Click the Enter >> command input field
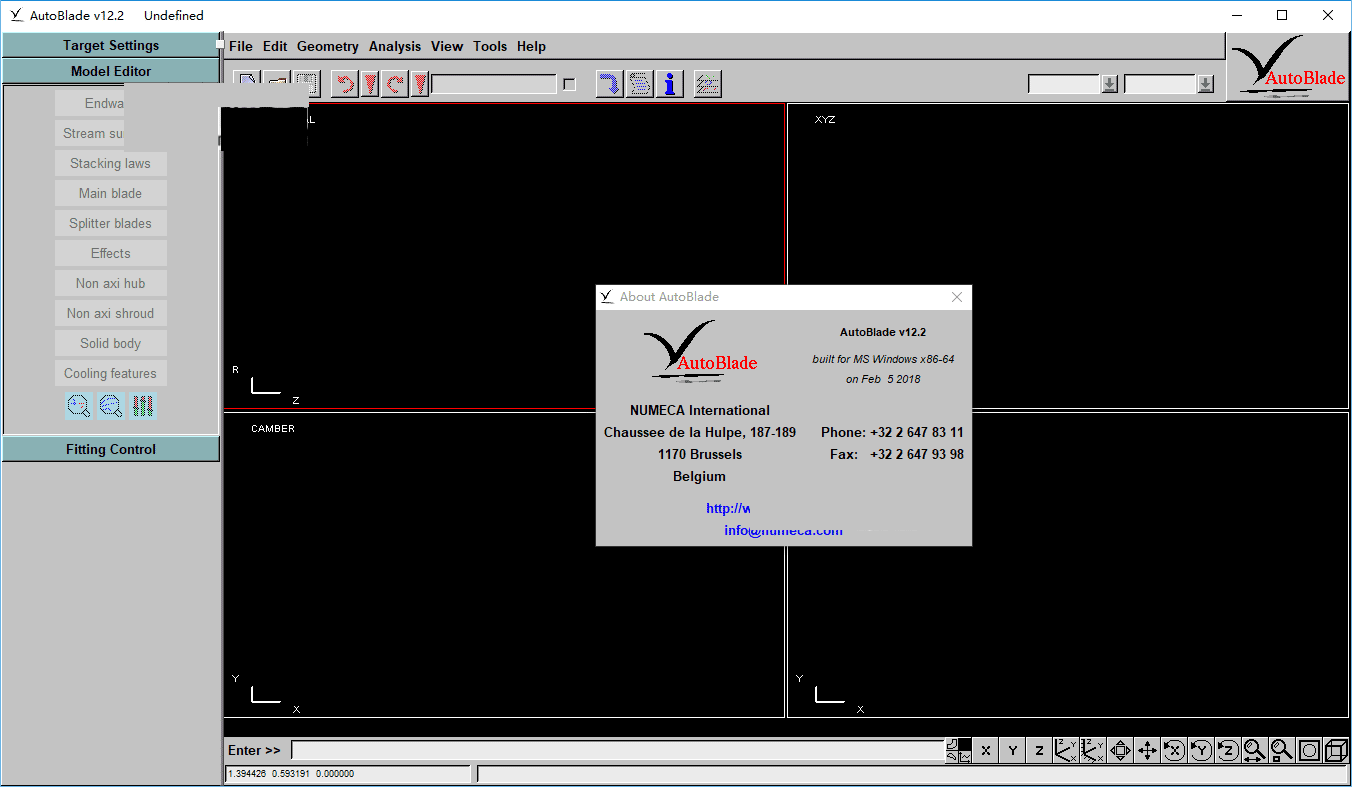The image size is (1352, 787). pos(618,750)
